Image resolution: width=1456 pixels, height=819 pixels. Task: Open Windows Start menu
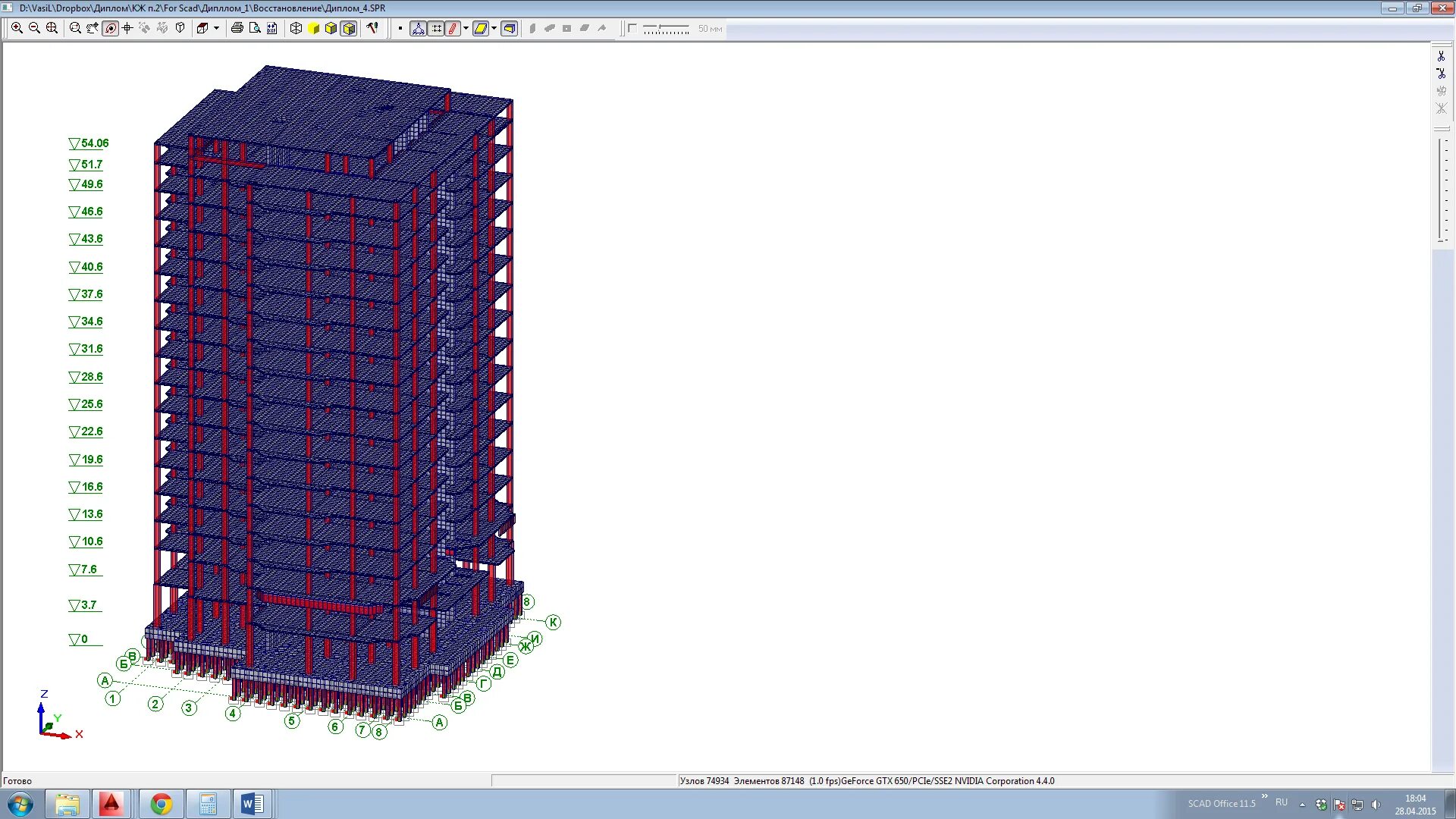pyautogui.click(x=20, y=804)
